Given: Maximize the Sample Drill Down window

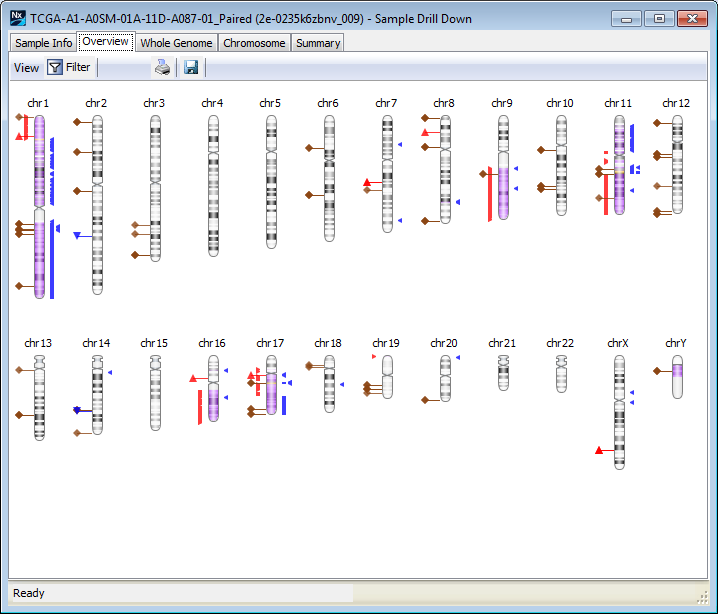Looking at the screenshot, I should (659, 18).
